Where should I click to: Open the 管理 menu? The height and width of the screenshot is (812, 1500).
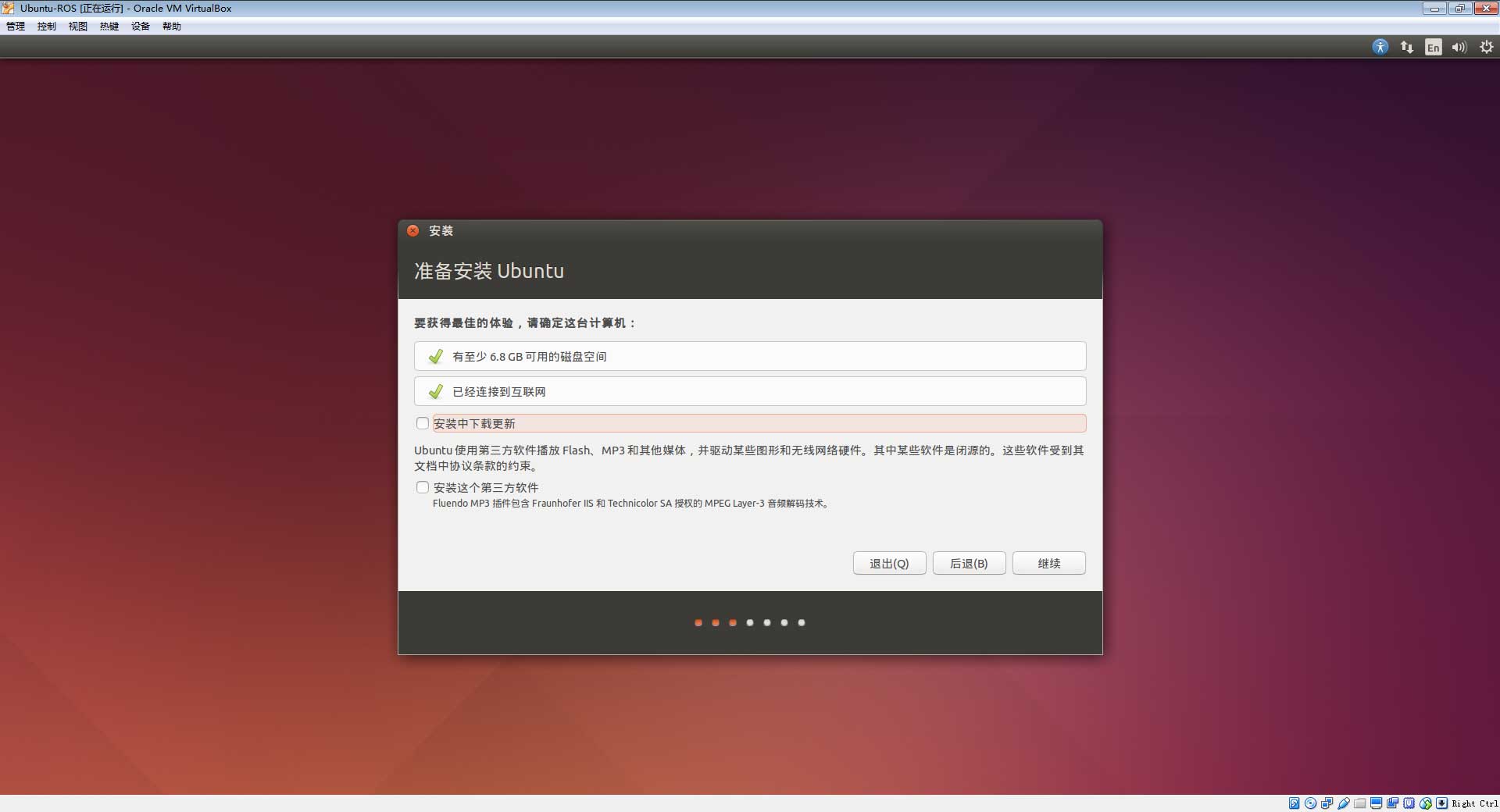[16, 27]
